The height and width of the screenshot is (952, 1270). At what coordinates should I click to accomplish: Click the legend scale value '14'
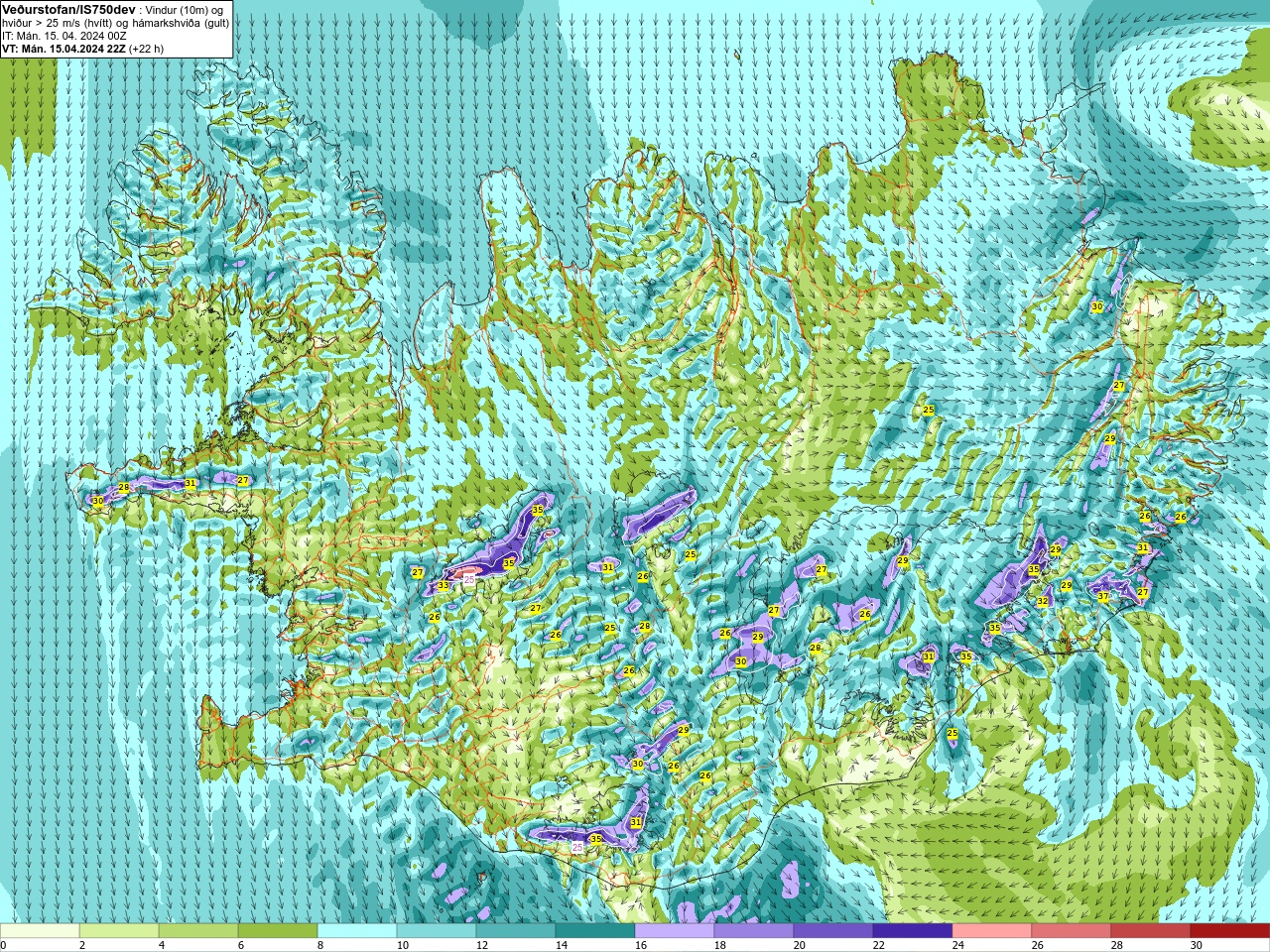(x=562, y=945)
